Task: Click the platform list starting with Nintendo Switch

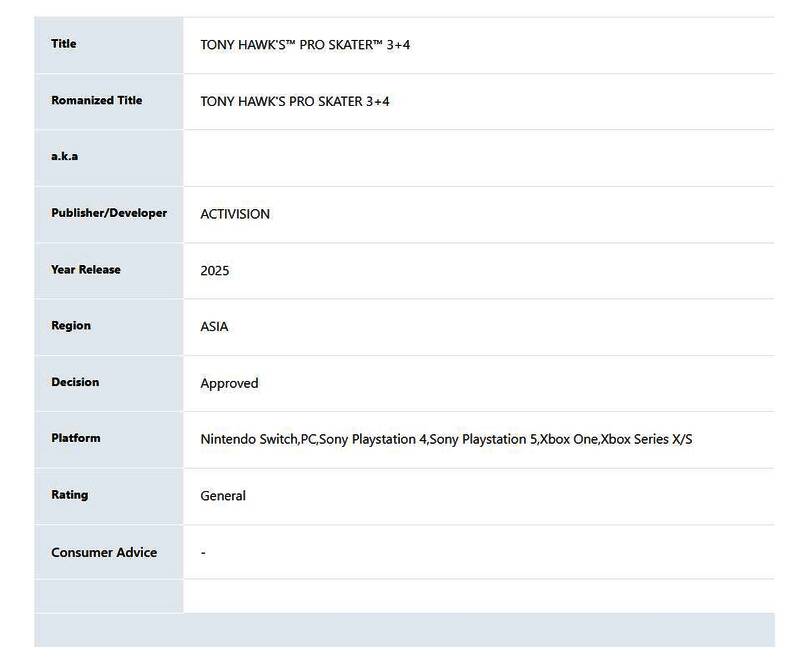Action: tap(446, 439)
